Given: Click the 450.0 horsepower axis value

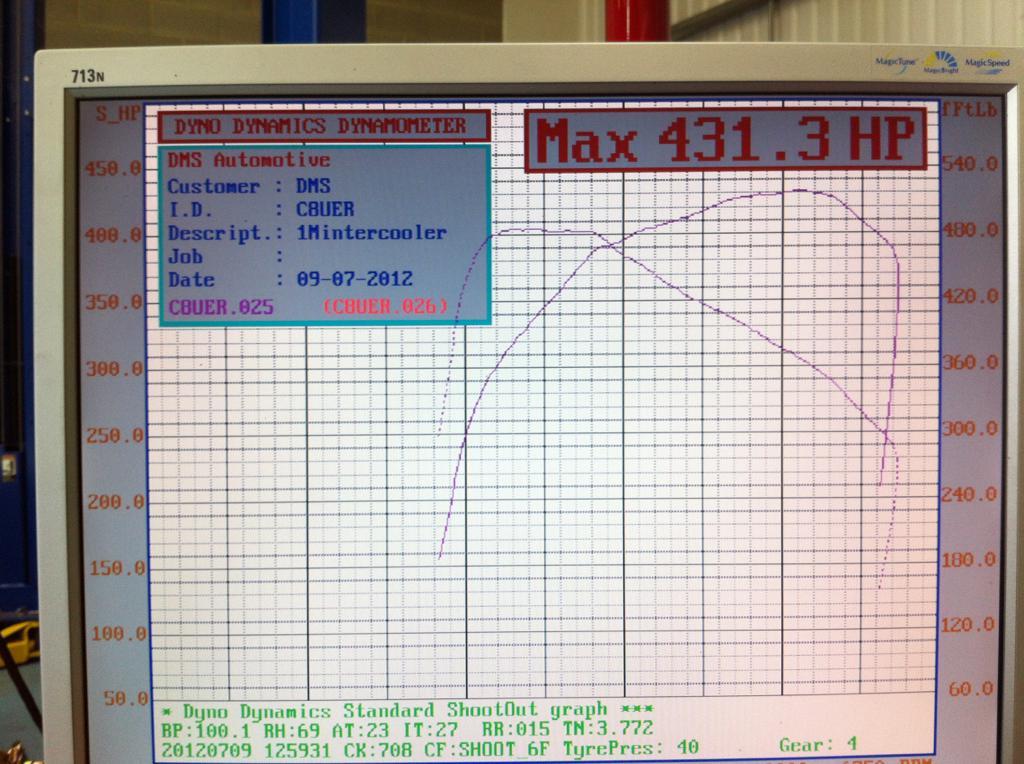Looking at the screenshot, I should 113,168.
